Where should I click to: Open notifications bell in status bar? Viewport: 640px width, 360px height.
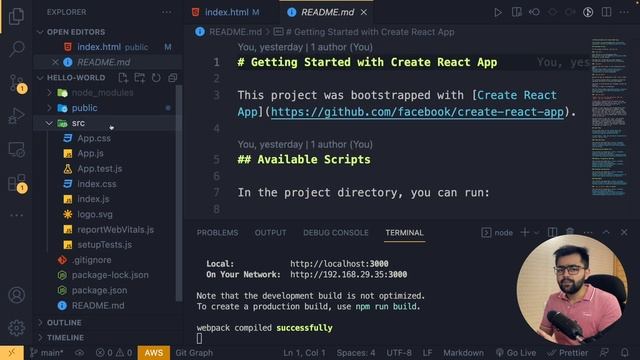coord(624,353)
